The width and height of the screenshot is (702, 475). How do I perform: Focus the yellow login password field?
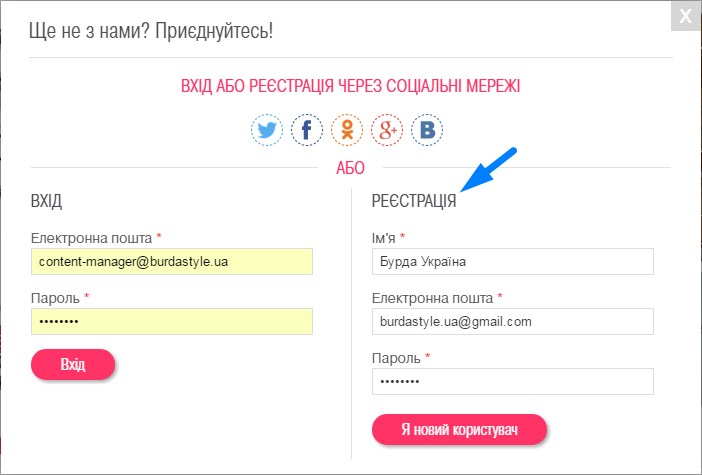point(172,321)
